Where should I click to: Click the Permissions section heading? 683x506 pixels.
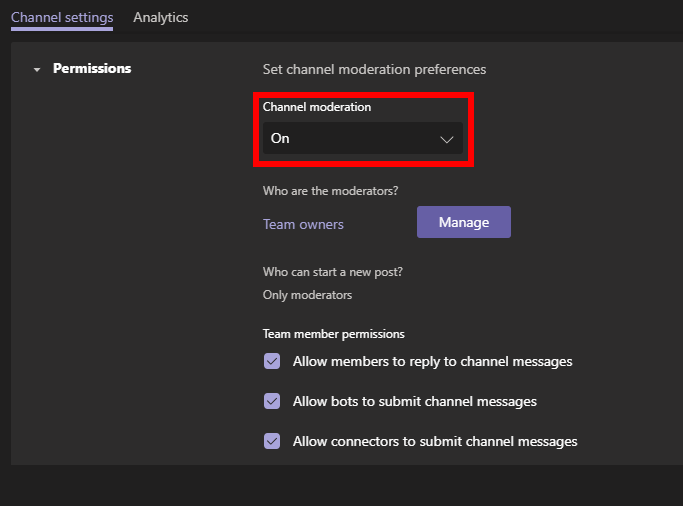(x=92, y=68)
